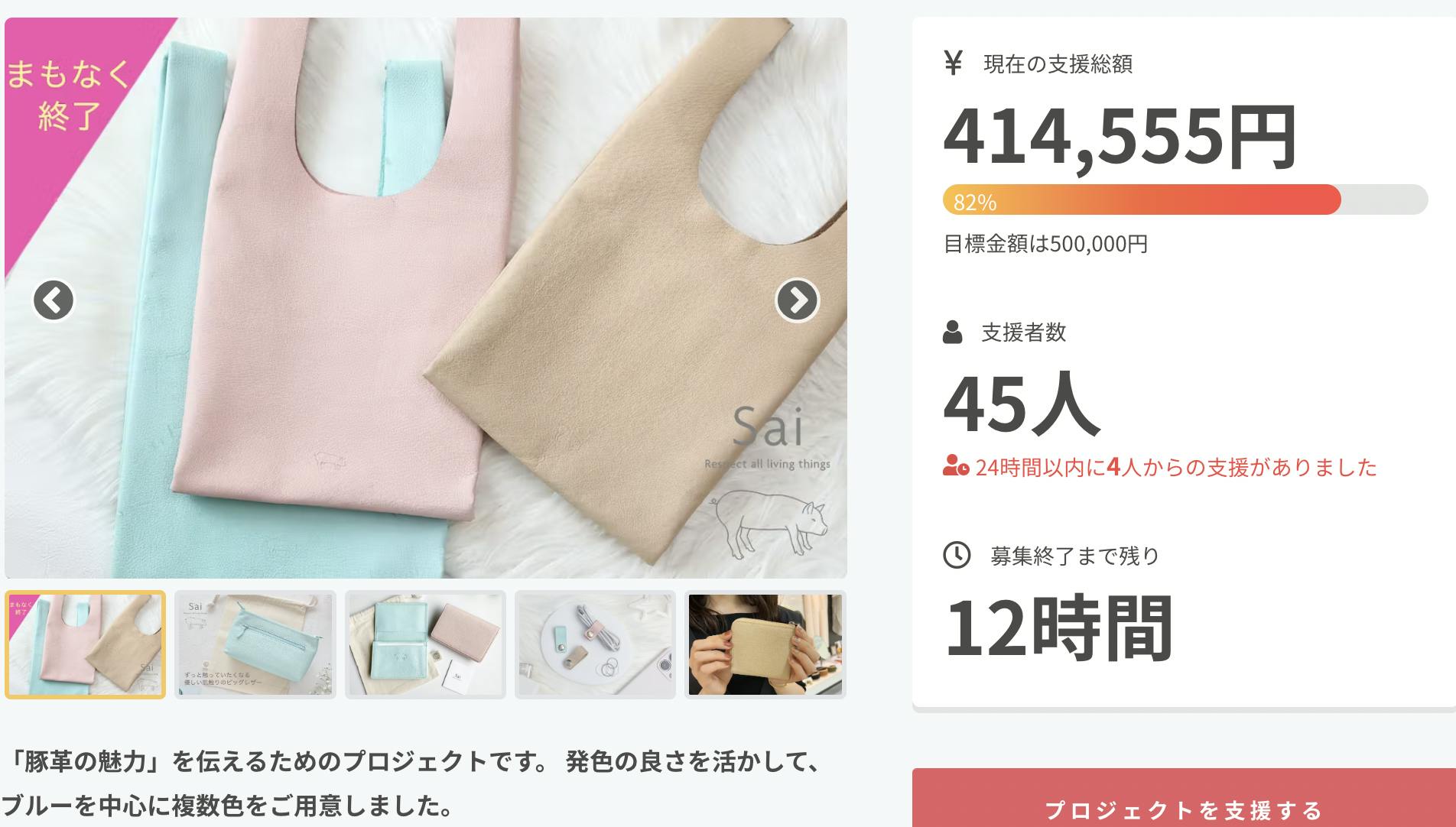Screen dimensions: 1456x827
Task: Select the mint pouch thumbnail
Action: [x=255, y=644]
